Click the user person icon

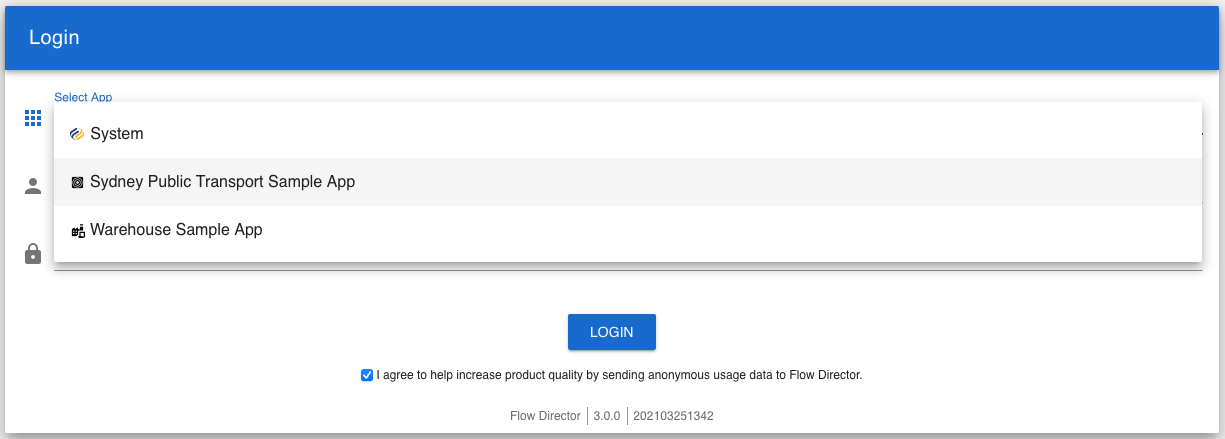point(33,186)
